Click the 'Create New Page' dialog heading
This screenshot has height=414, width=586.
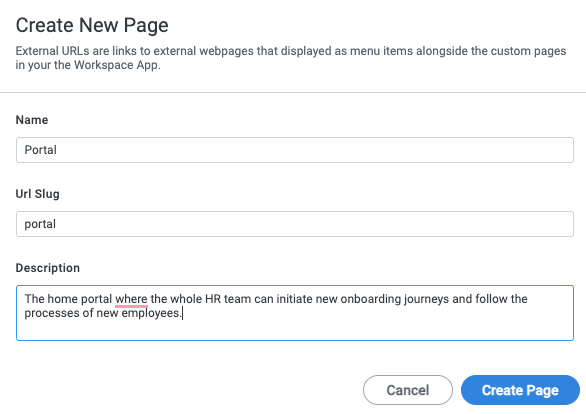(92, 25)
